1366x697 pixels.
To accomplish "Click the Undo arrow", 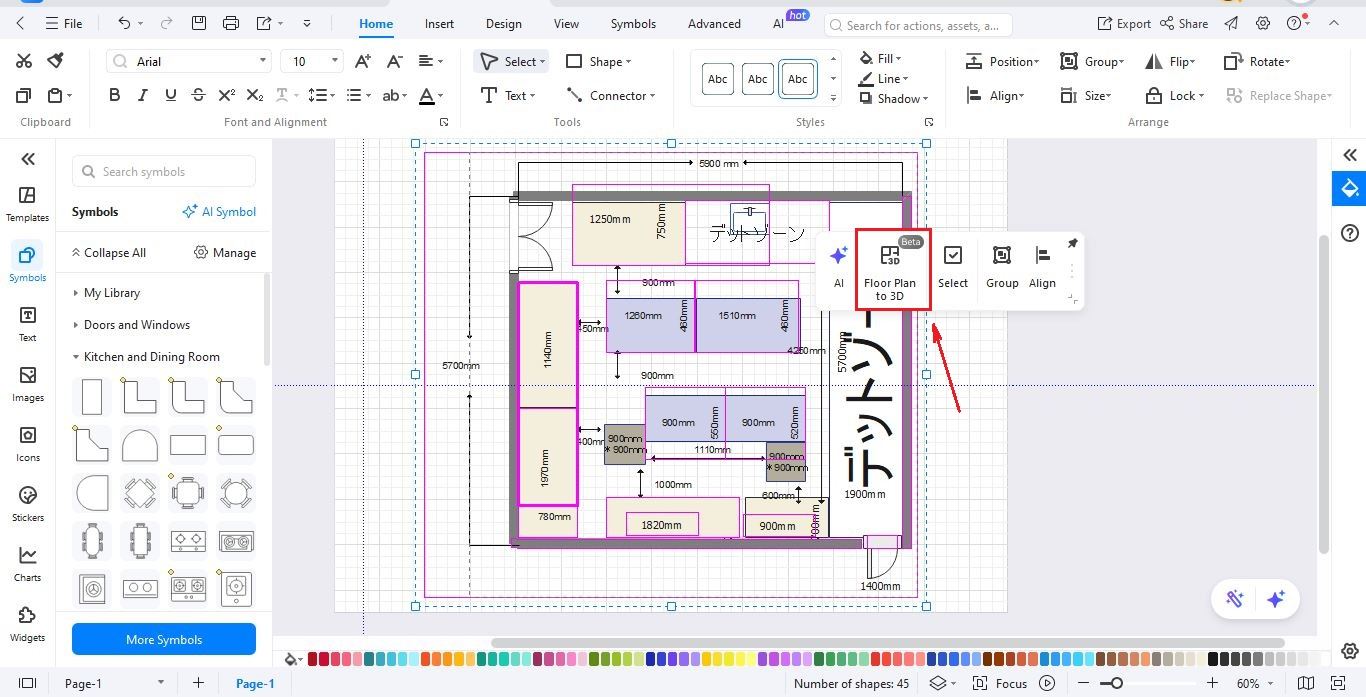I will tap(124, 23).
